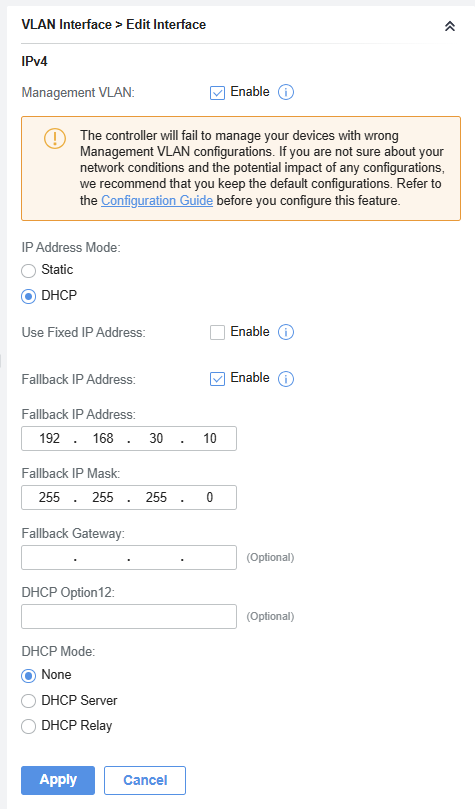The image size is (475, 809).
Task: Select the DHCP address mode radio
Action: point(28,296)
